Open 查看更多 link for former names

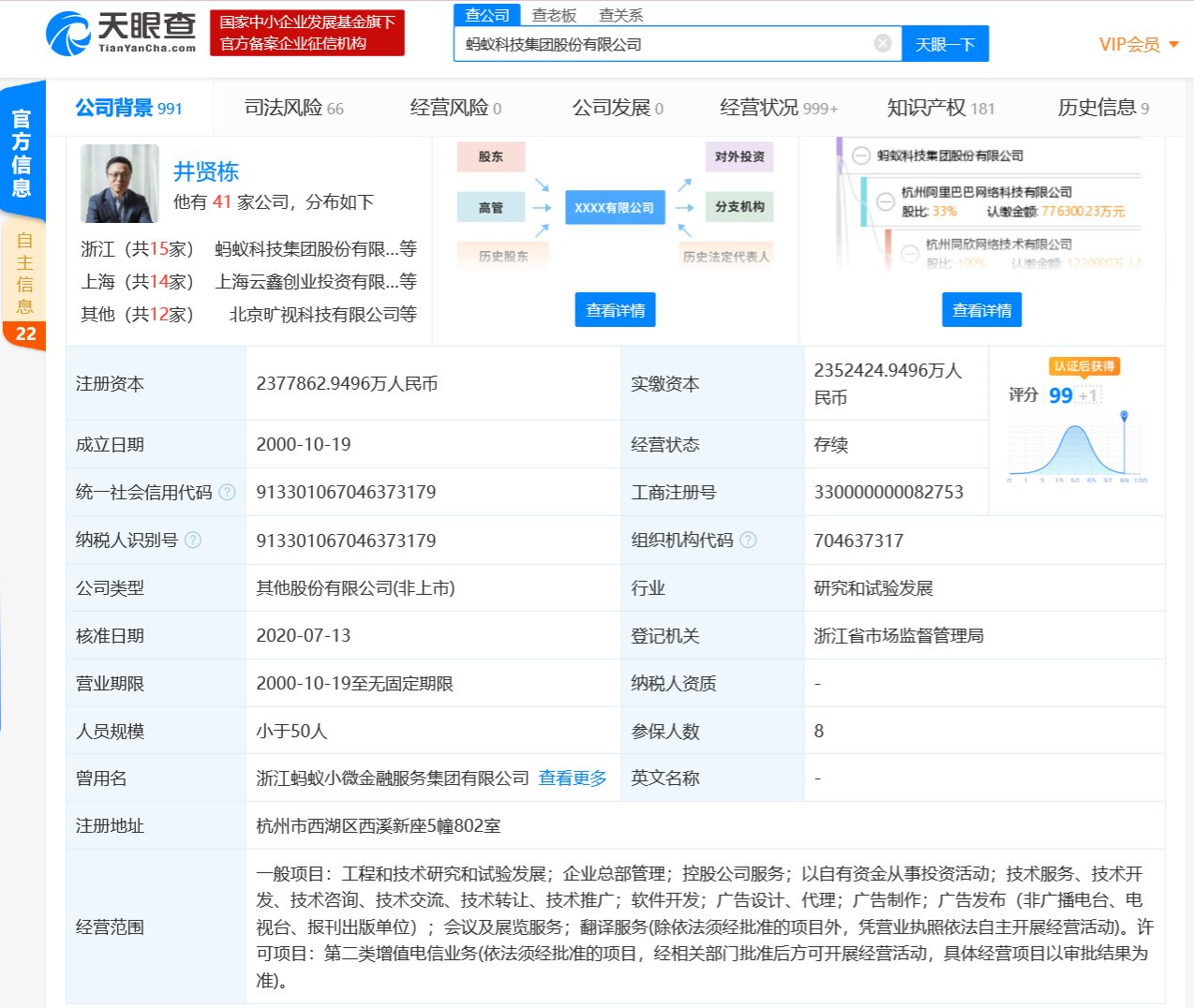pos(573,778)
